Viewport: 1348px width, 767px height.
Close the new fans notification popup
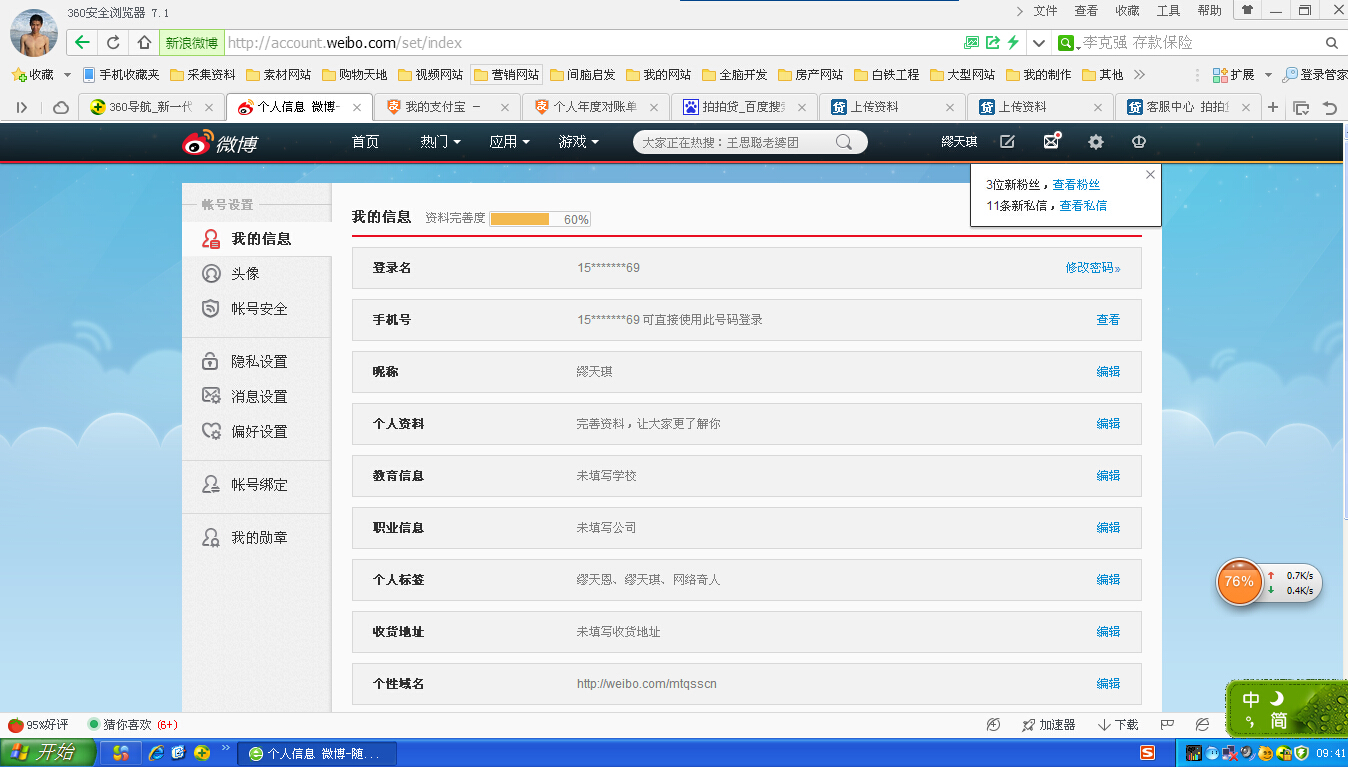coord(1150,174)
